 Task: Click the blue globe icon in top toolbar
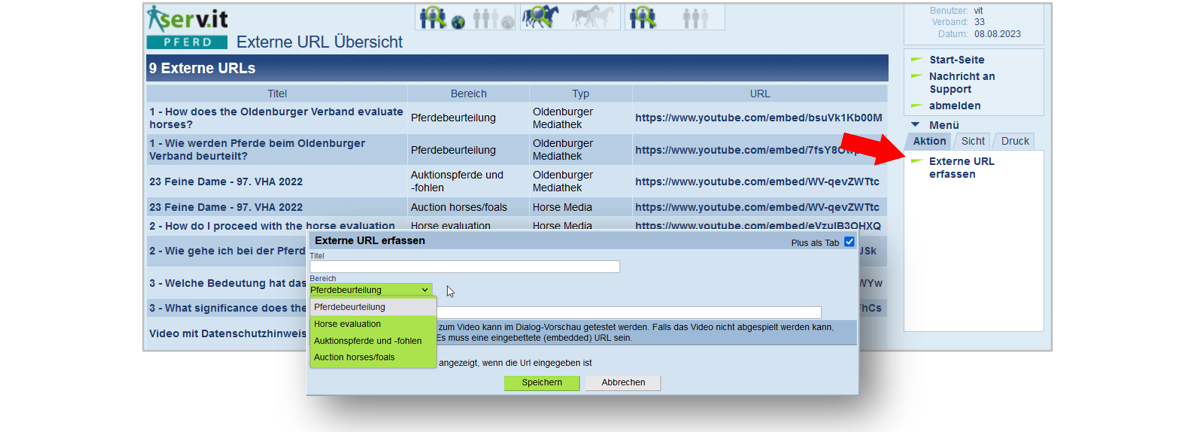click(458, 23)
